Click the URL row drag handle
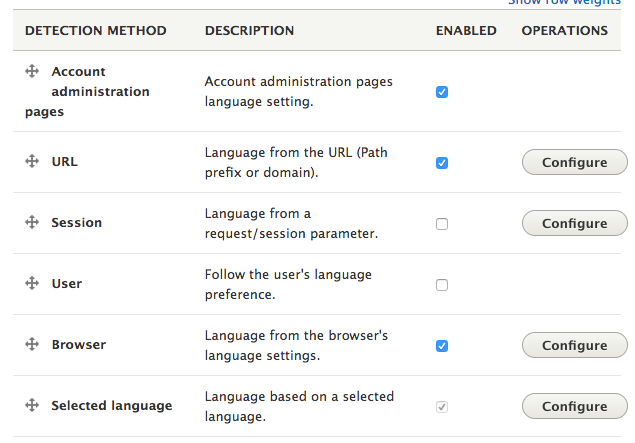 (32, 162)
